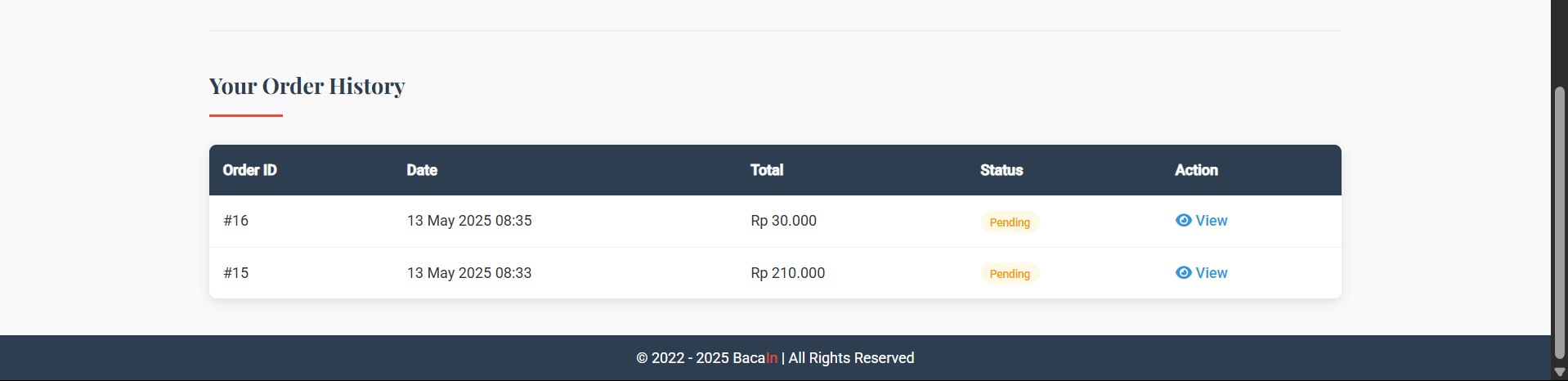Viewport: 1568px width, 381px height.
Task: Click the Order ID column header
Action: click(x=250, y=170)
